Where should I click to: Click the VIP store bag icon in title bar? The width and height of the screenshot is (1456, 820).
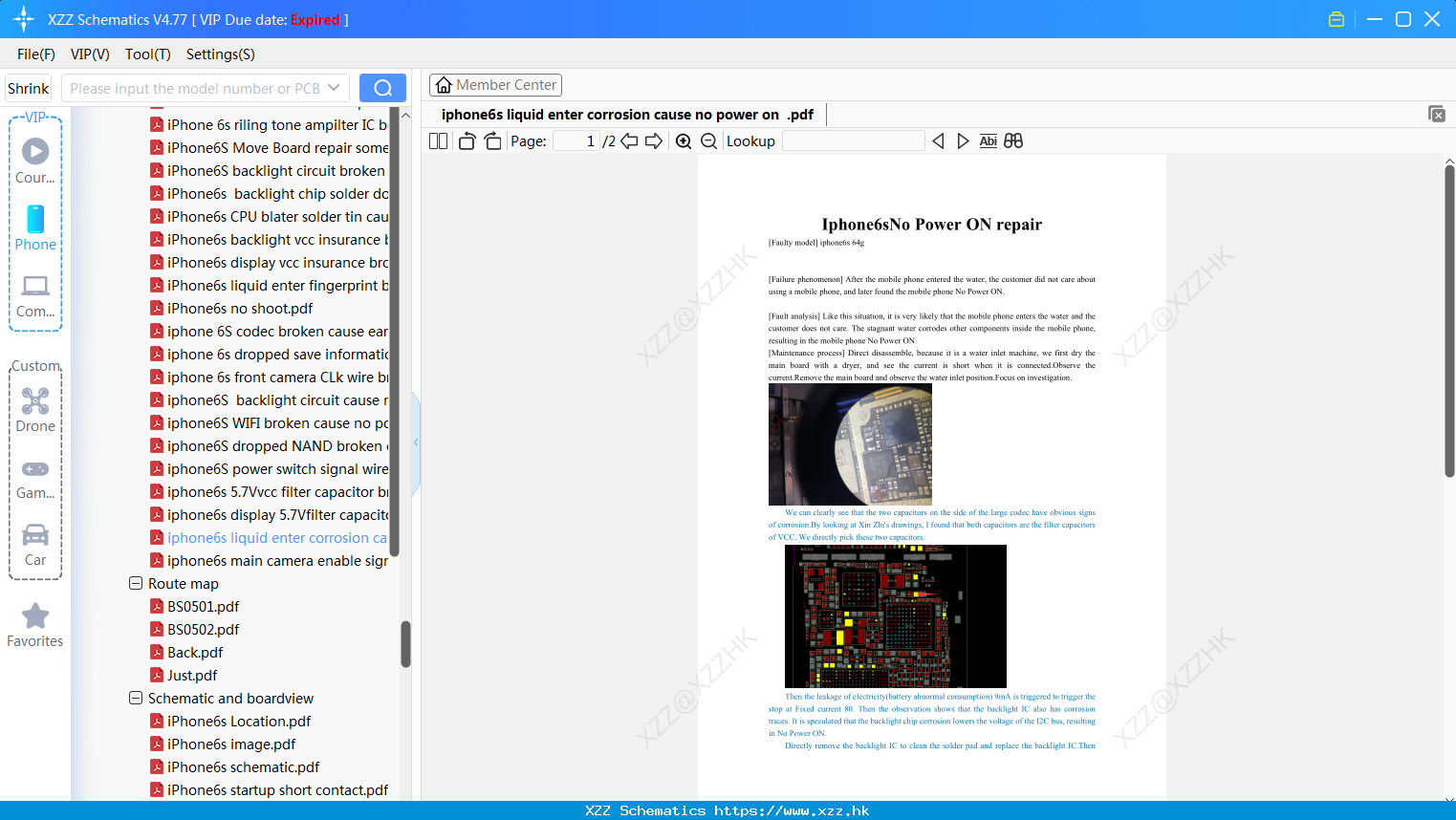click(1336, 19)
